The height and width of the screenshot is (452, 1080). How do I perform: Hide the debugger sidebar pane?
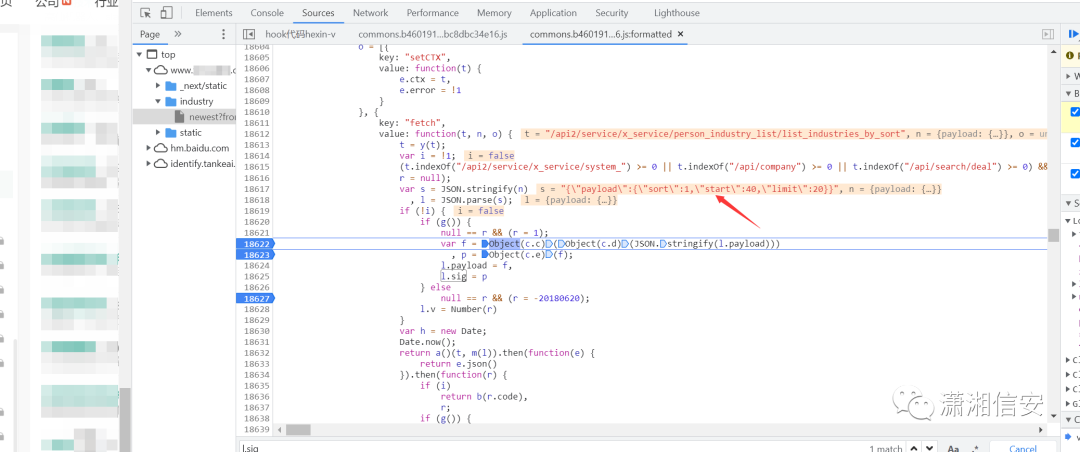click(1048, 34)
